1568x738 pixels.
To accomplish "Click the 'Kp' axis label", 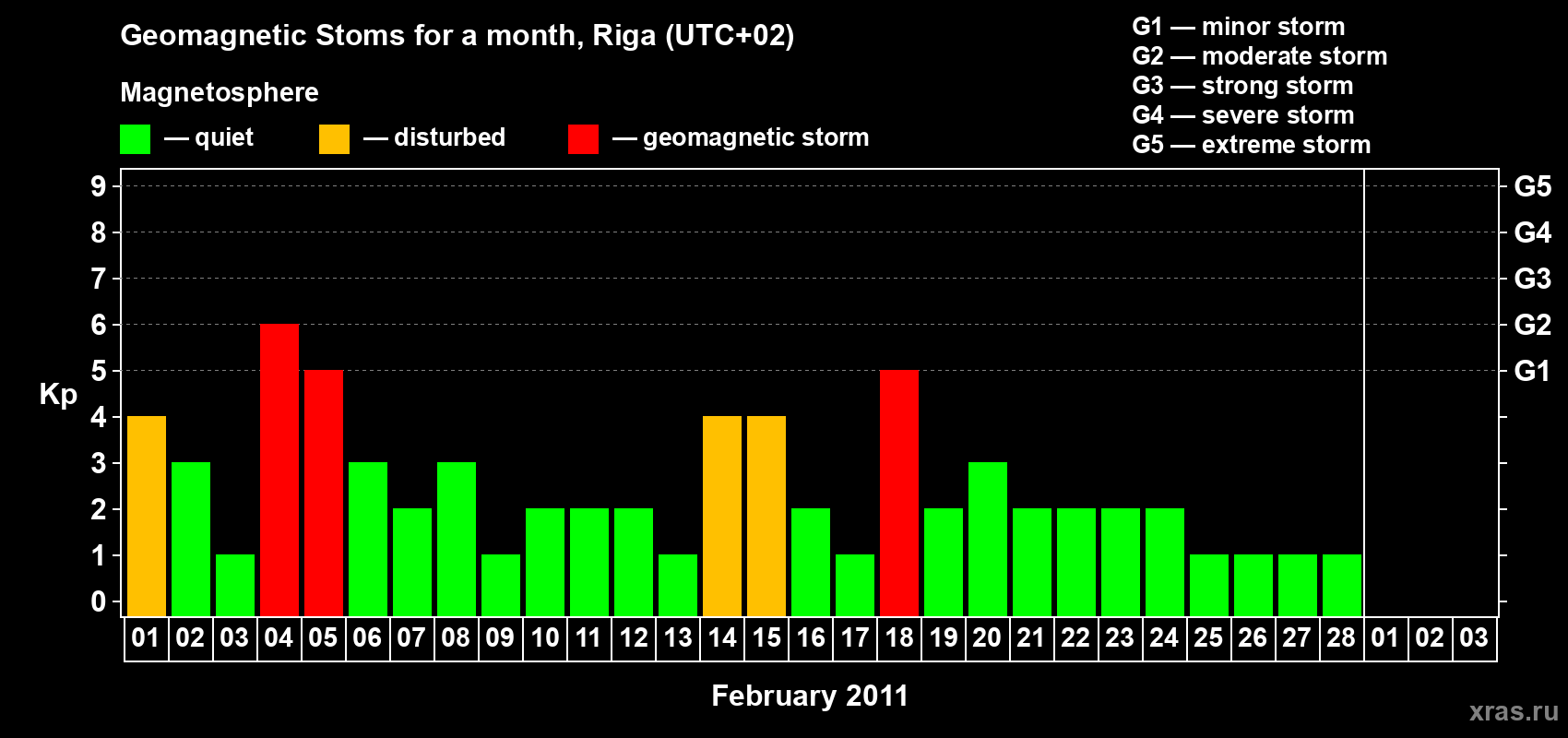I will point(58,395).
